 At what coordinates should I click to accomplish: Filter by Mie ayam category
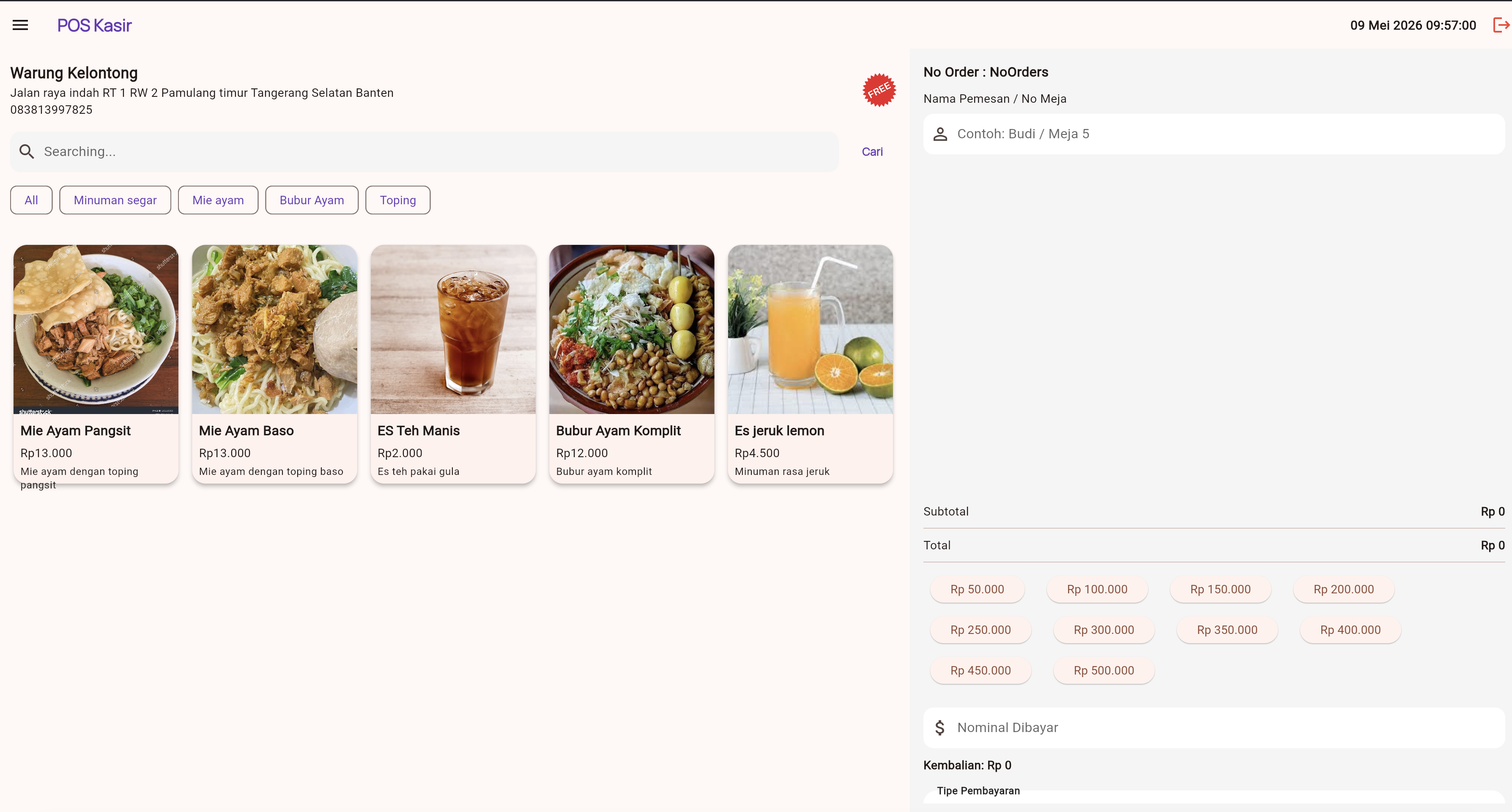[x=218, y=200]
